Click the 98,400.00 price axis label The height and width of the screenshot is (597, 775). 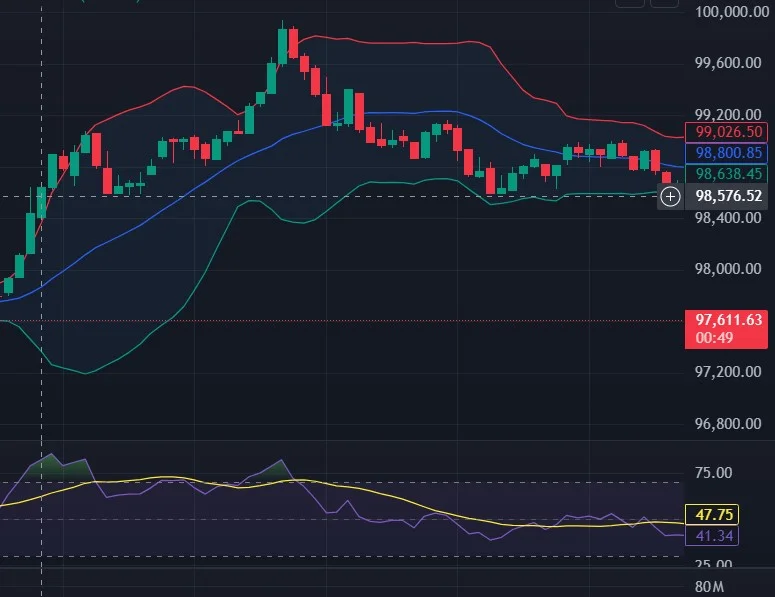(728, 217)
